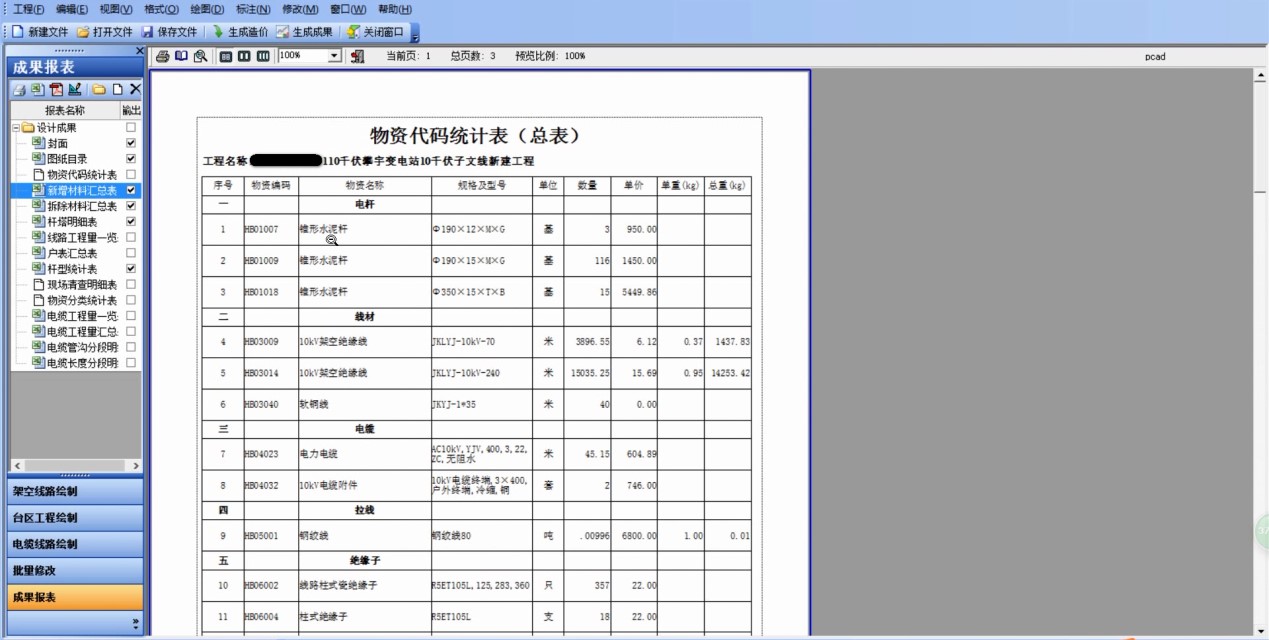Open the 格式(O) menu
The height and width of the screenshot is (640, 1269).
[161, 9]
